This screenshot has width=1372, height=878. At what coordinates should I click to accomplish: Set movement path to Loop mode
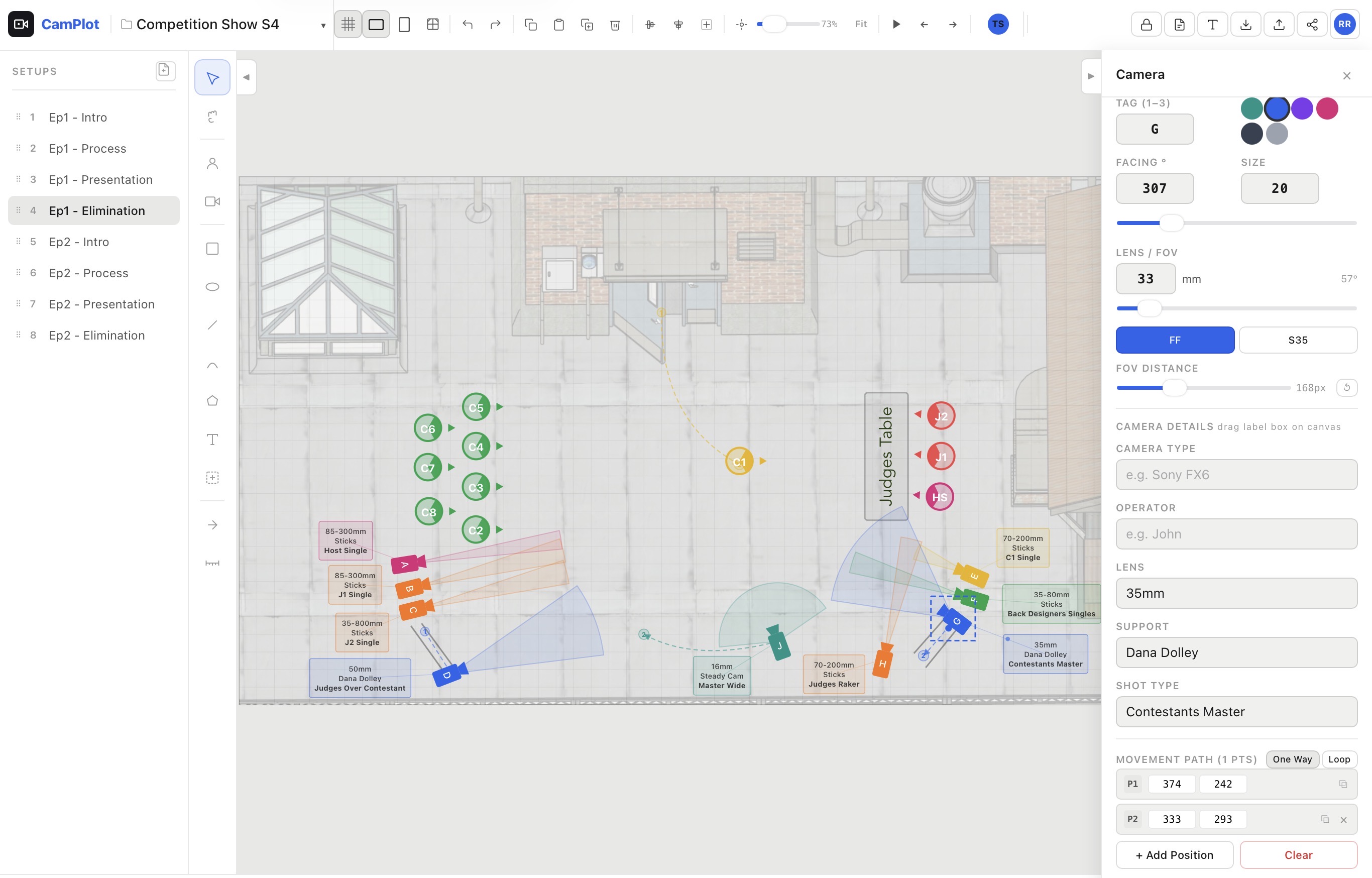tap(1338, 759)
